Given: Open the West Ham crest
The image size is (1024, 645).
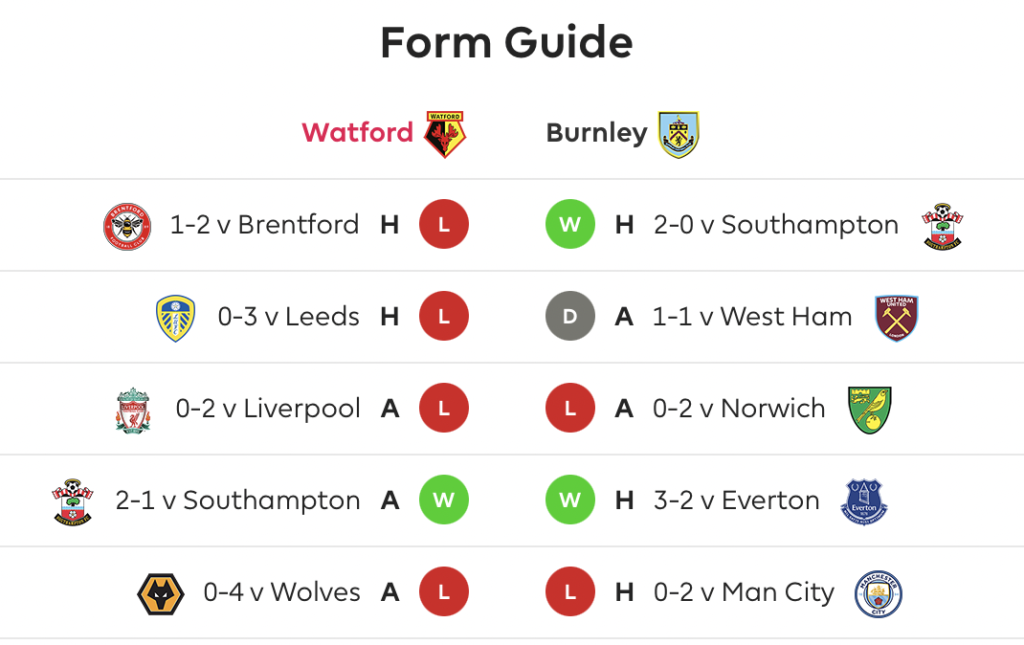Looking at the screenshot, I should tap(897, 318).
